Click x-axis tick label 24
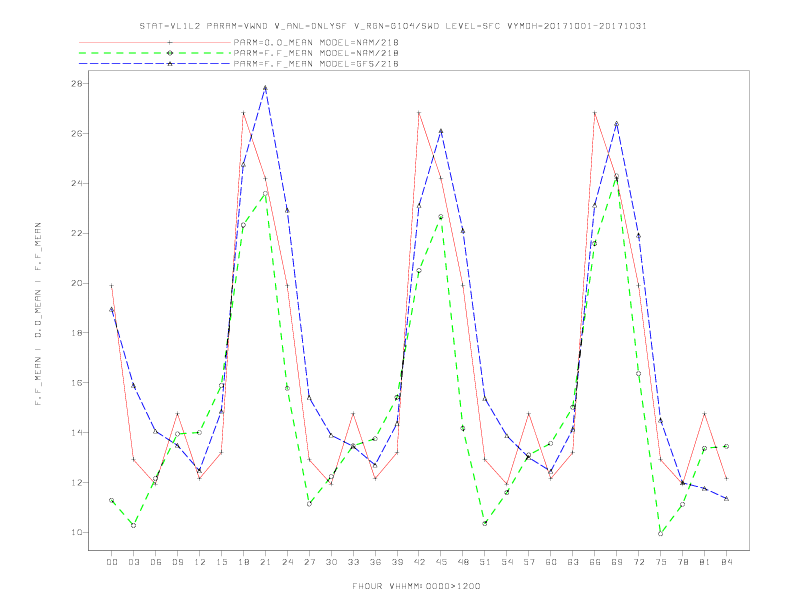The width and height of the screenshot is (792, 612). (x=287, y=562)
